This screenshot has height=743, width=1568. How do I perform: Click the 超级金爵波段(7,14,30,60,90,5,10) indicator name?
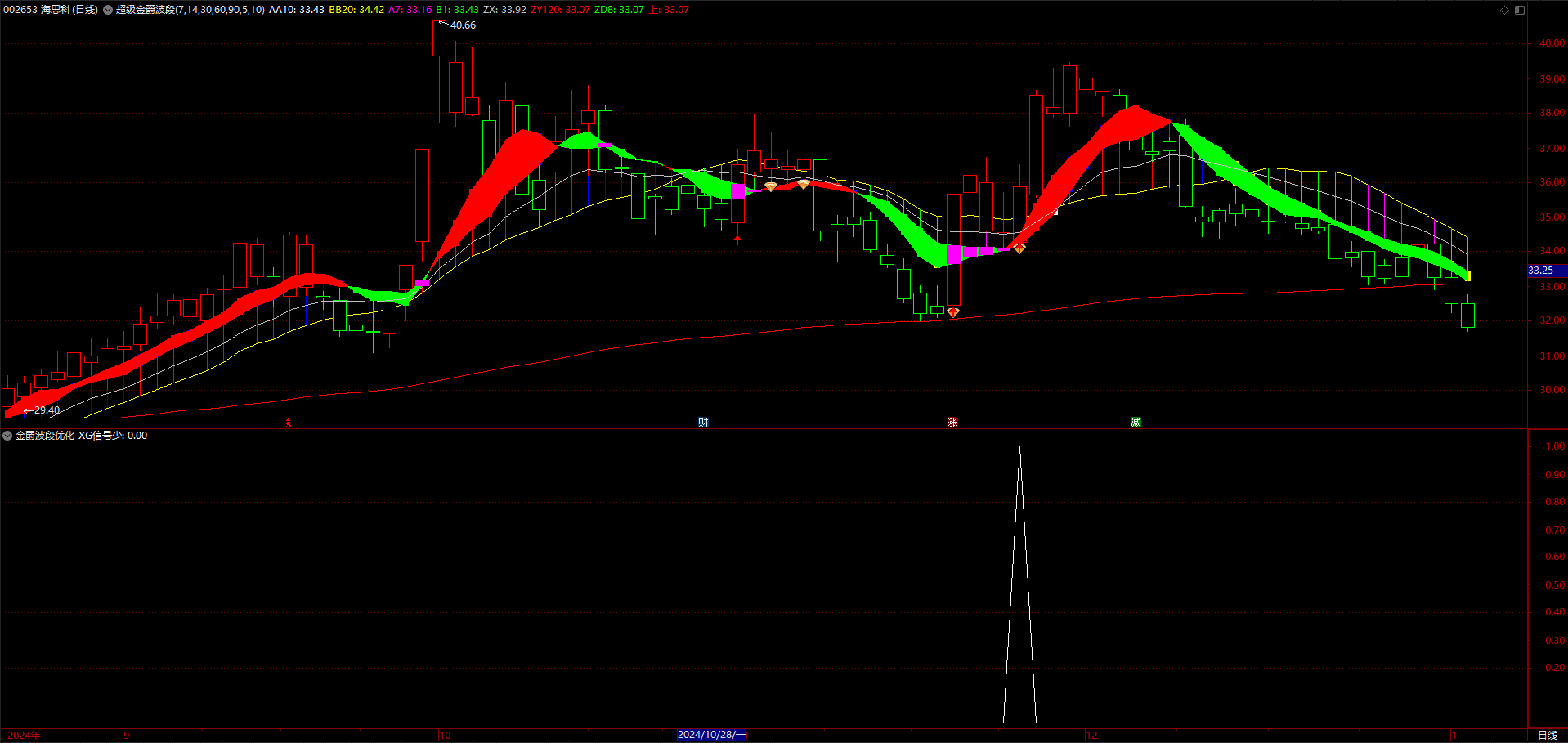pyautogui.click(x=190, y=10)
